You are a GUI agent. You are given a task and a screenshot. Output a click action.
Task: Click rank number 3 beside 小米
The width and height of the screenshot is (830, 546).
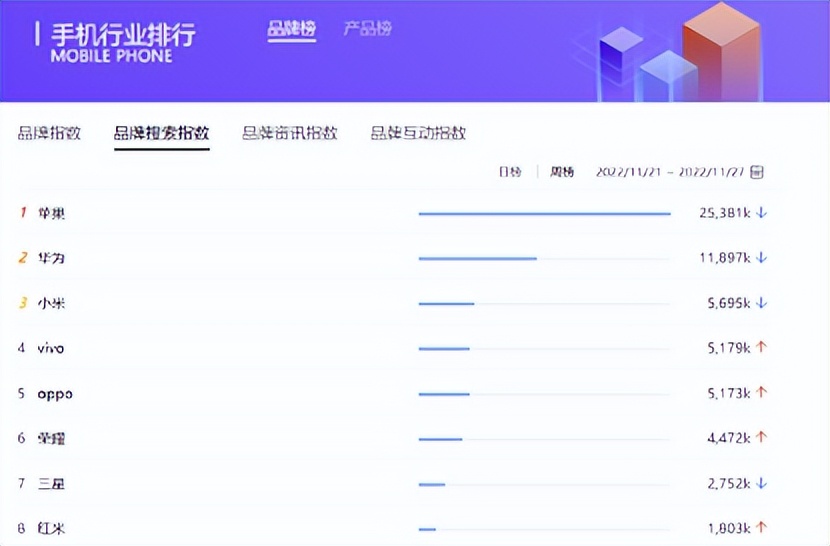click(x=22, y=303)
